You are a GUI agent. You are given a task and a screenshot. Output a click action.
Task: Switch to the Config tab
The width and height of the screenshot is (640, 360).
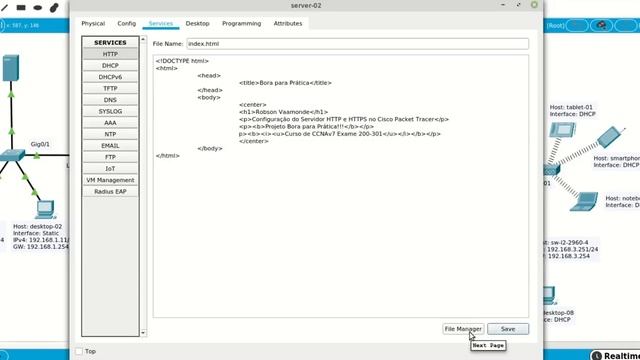point(127,24)
